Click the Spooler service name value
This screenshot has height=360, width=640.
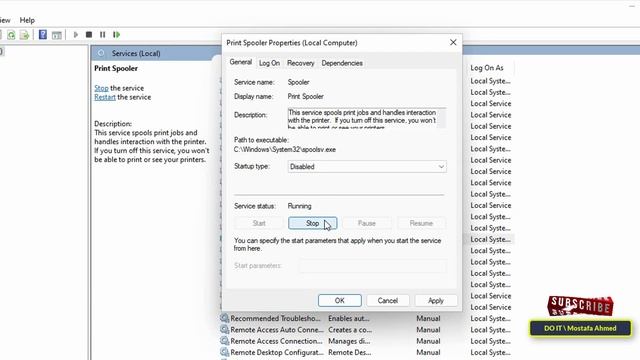click(x=298, y=82)
